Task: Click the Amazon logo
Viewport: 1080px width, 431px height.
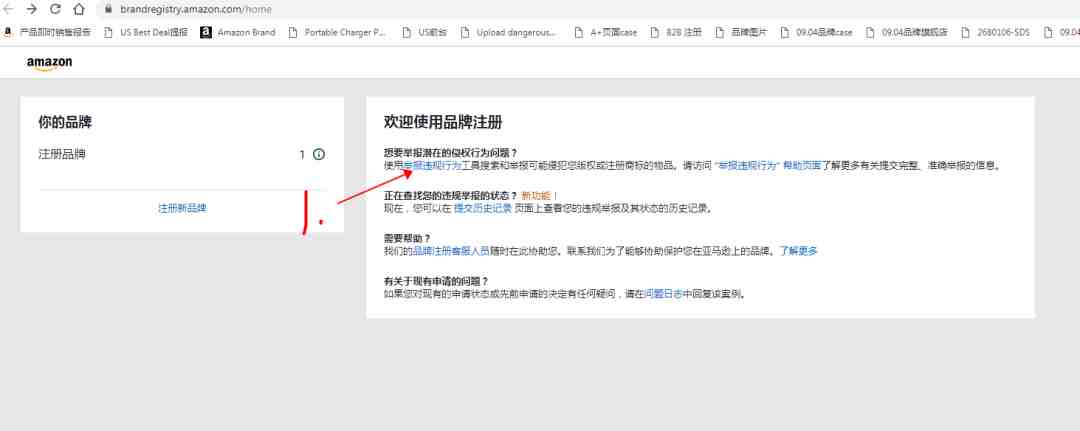Action: pos(50,63)
